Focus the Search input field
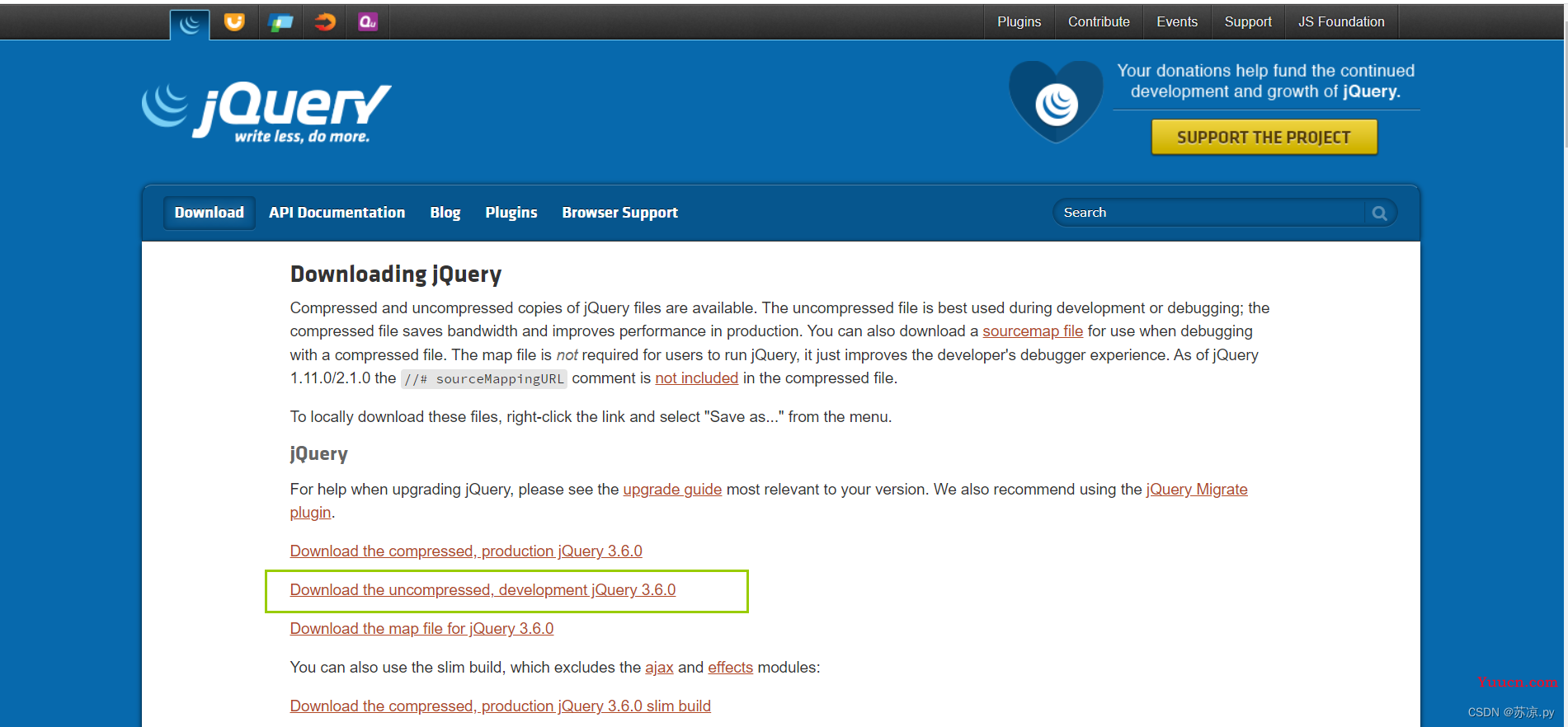The height and width of the screenshot is (727, 1568). 1210,213
